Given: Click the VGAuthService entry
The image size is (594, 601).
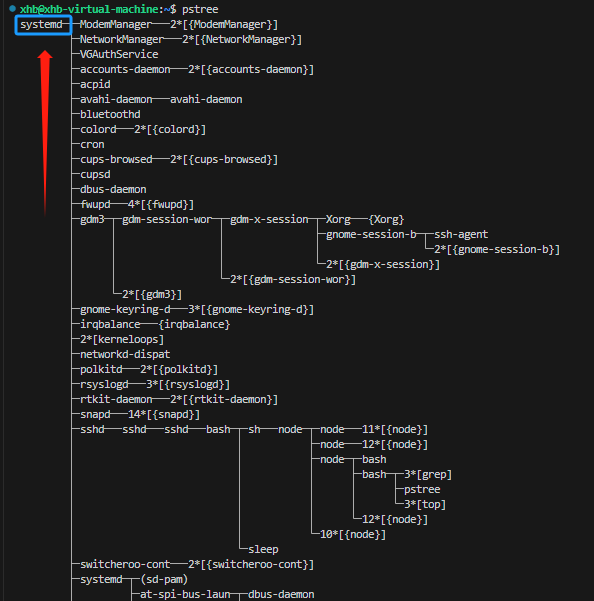Looking at the screenshot, I should click(119, 54).
